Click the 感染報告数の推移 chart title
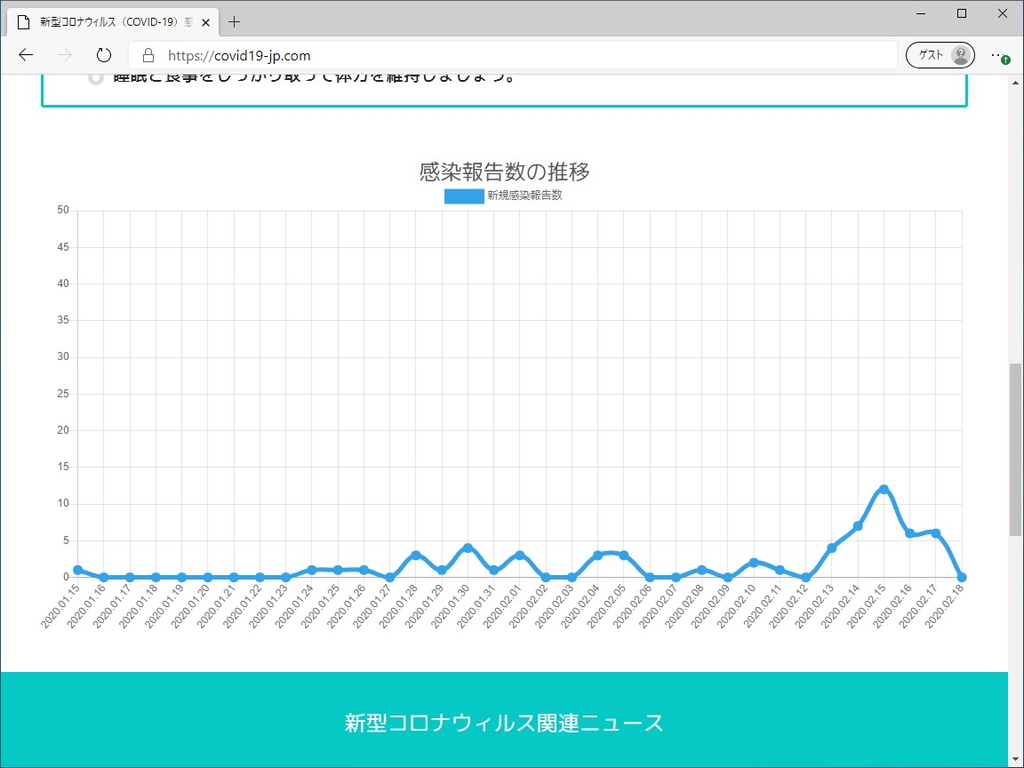Viewport: 1024px width, 768px height. (x=504, y=171)
